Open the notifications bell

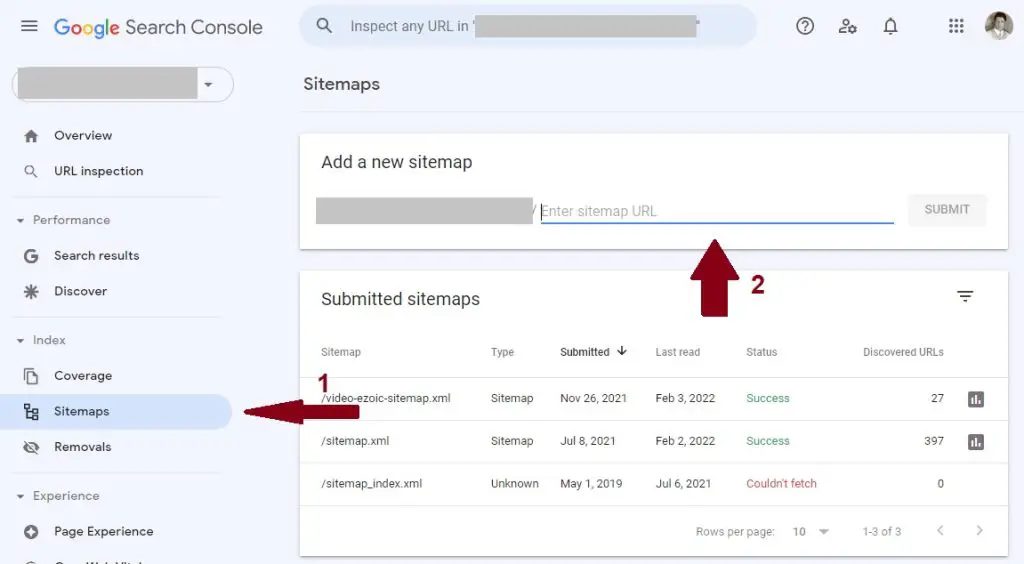click(x=890, y=26)
